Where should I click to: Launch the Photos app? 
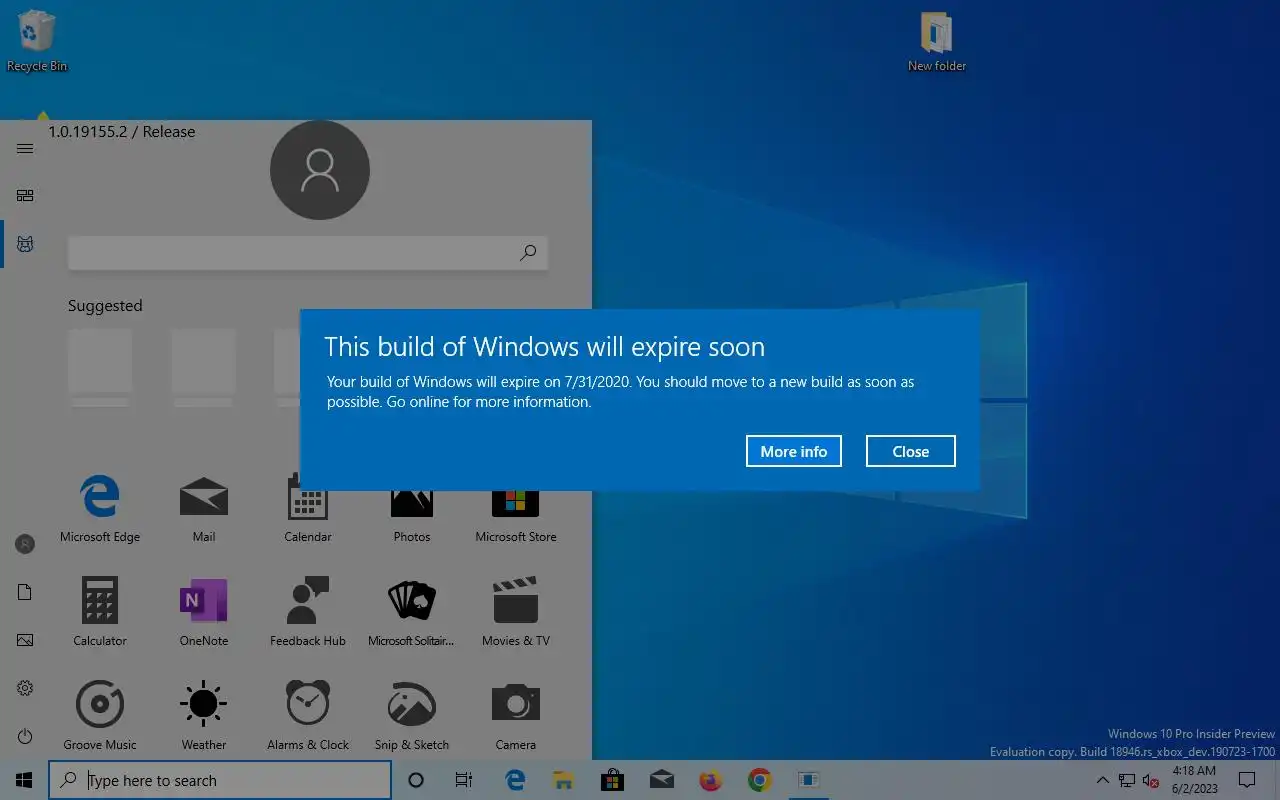(412, 508)
